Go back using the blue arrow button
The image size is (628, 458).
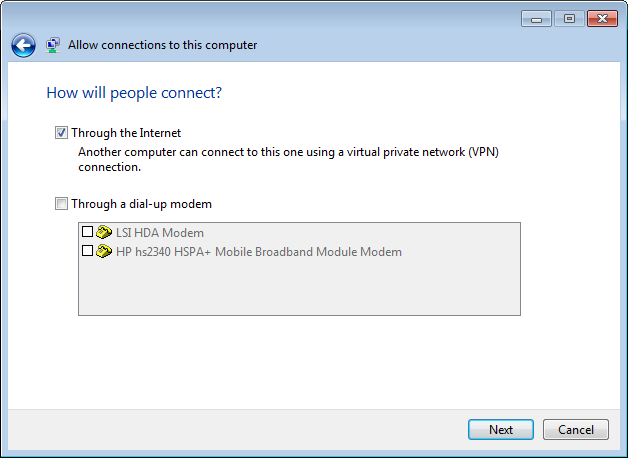pos(23,45)
